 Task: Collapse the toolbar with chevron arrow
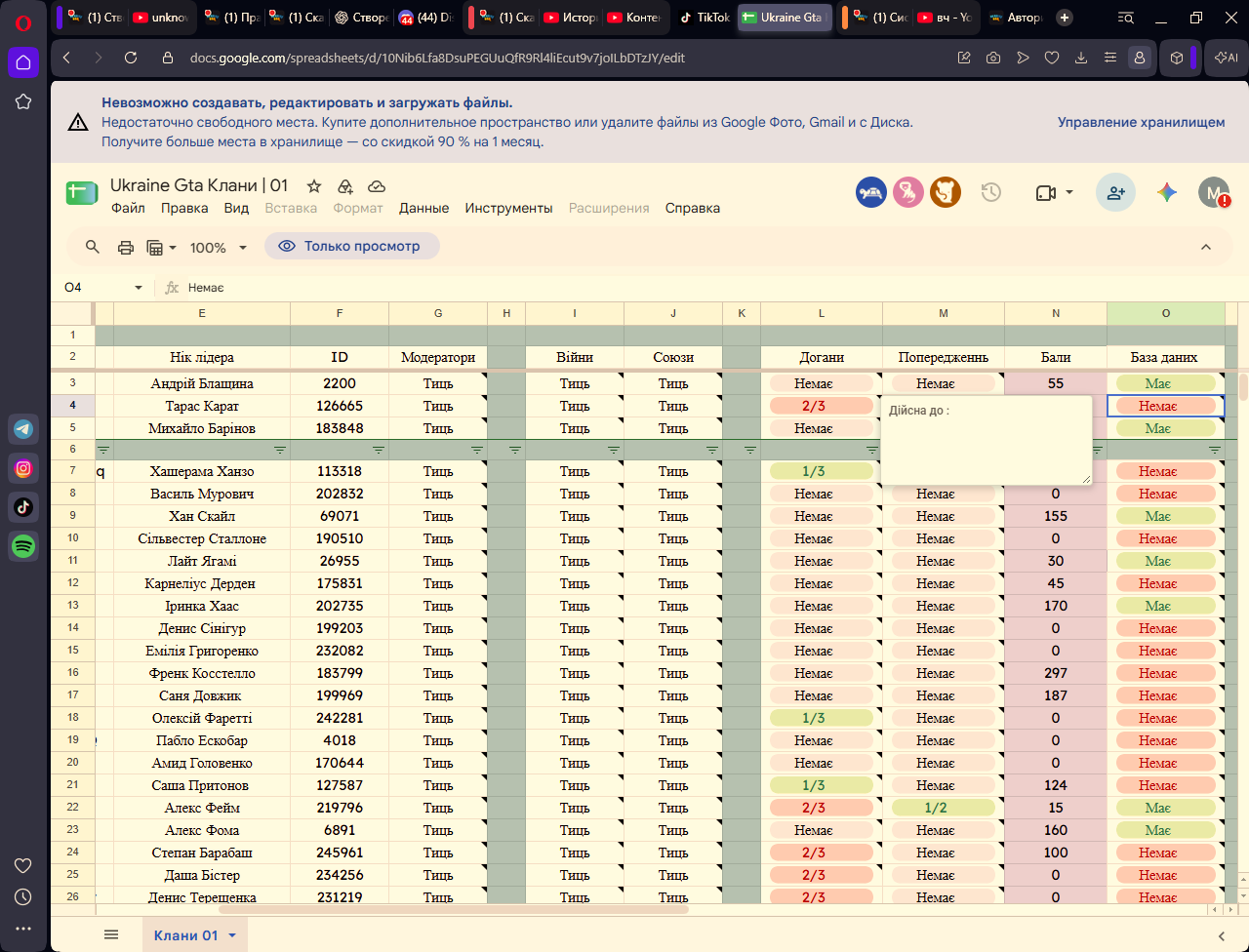tap(1206, 247)
